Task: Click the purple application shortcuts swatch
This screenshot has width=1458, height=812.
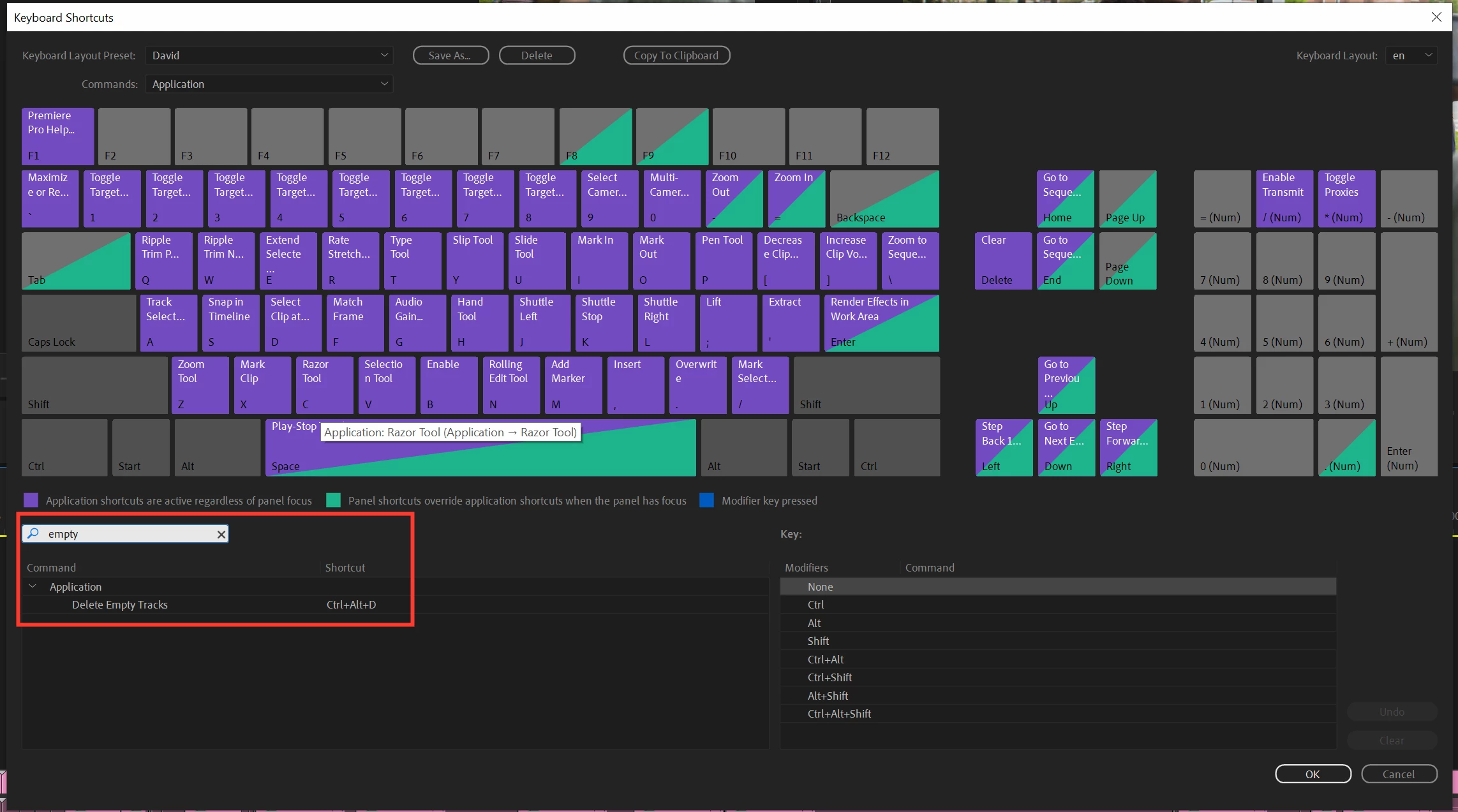Action: point(31,501)
